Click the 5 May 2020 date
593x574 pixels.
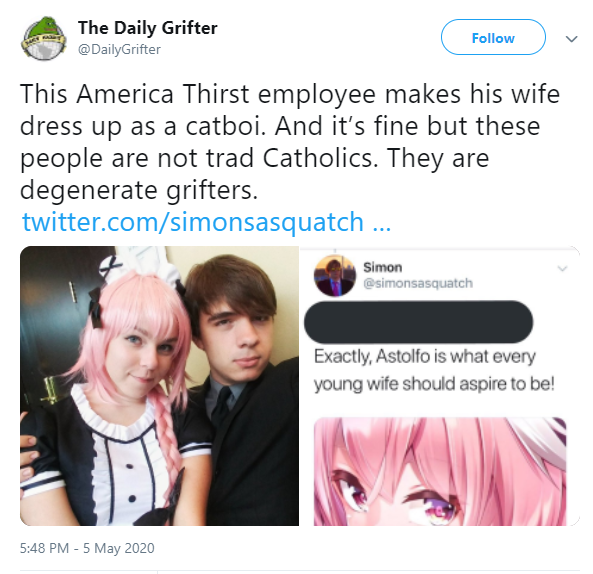[x=119, y=548]
